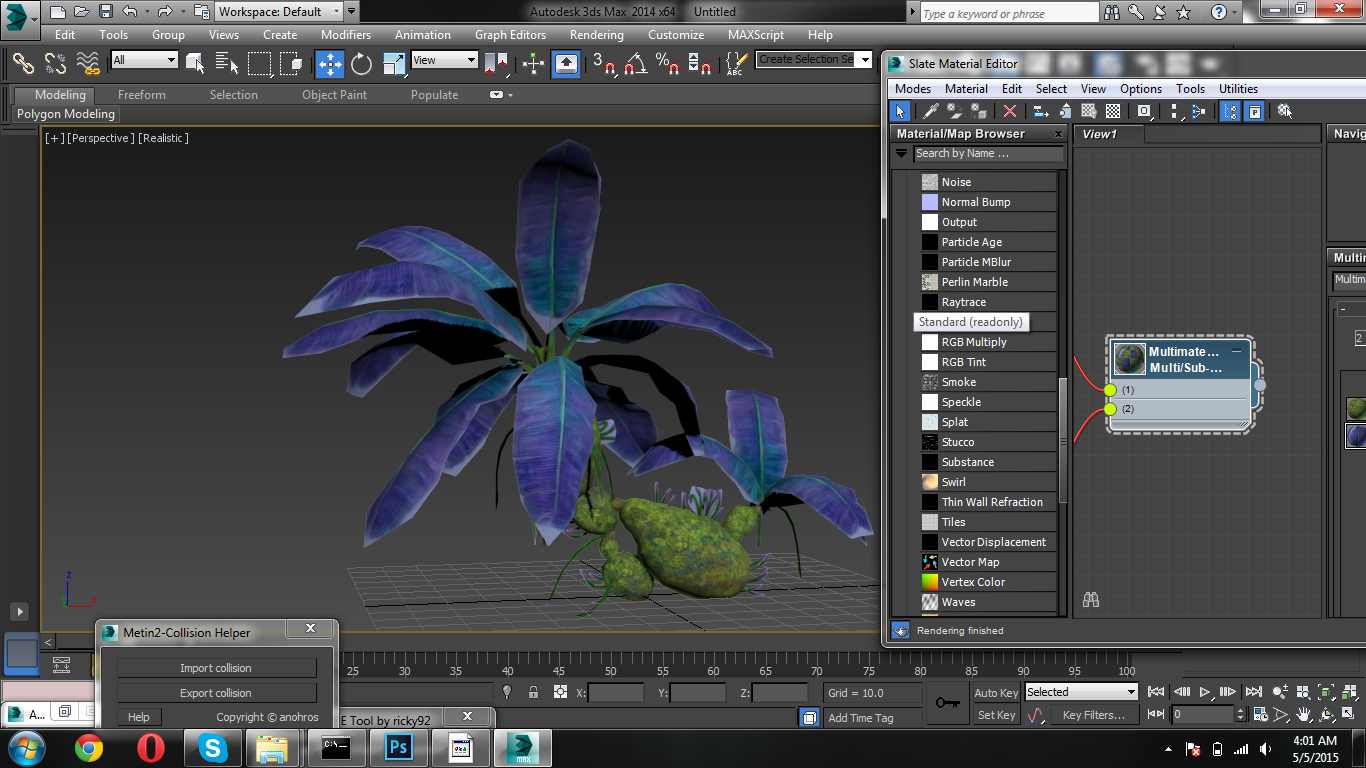
Task: Click the binoculars search icon in View1
Action: pos(1091,599)
